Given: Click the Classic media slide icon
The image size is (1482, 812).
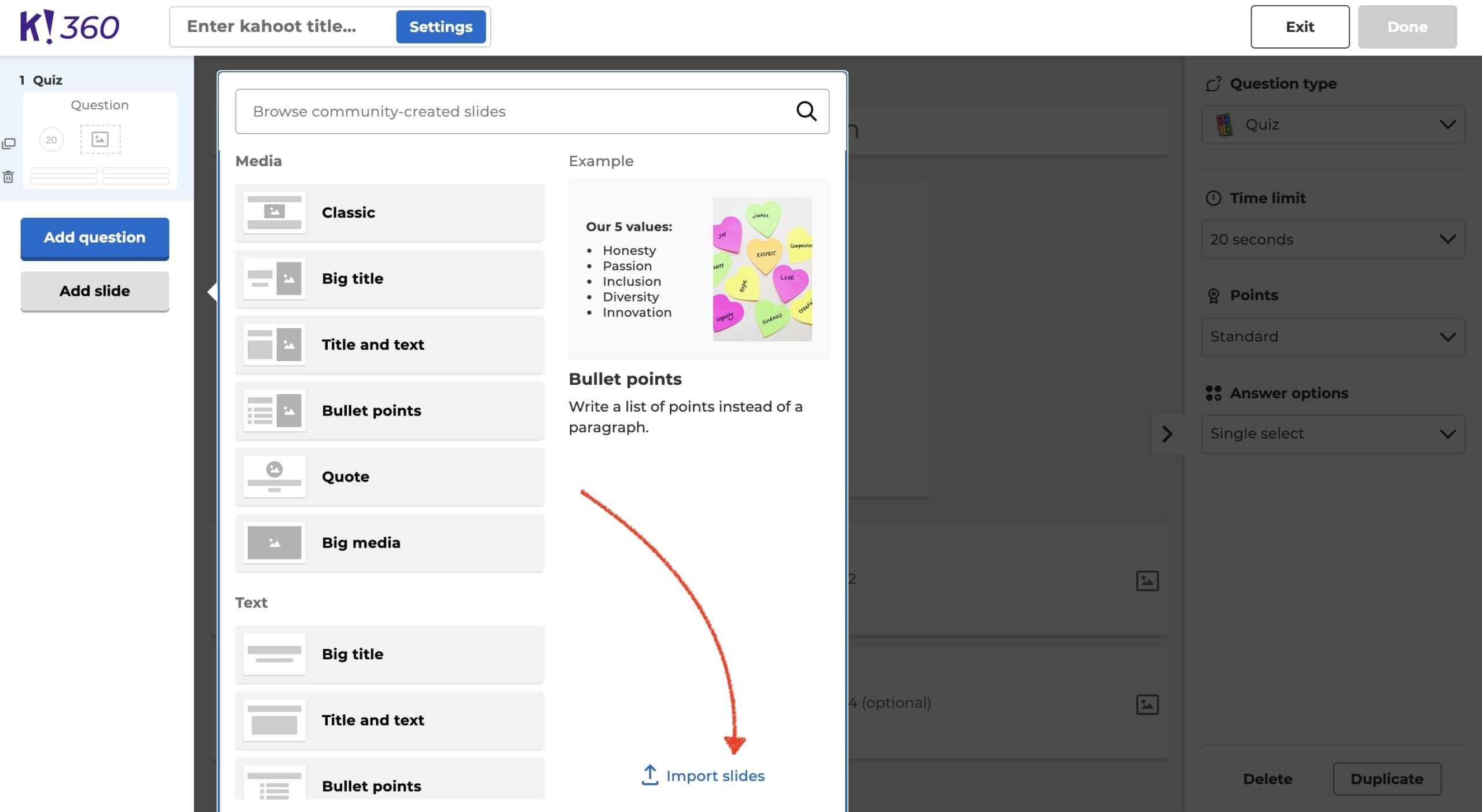Looking at the screenshot, I should pyautogui.click(x=275, y=212).
